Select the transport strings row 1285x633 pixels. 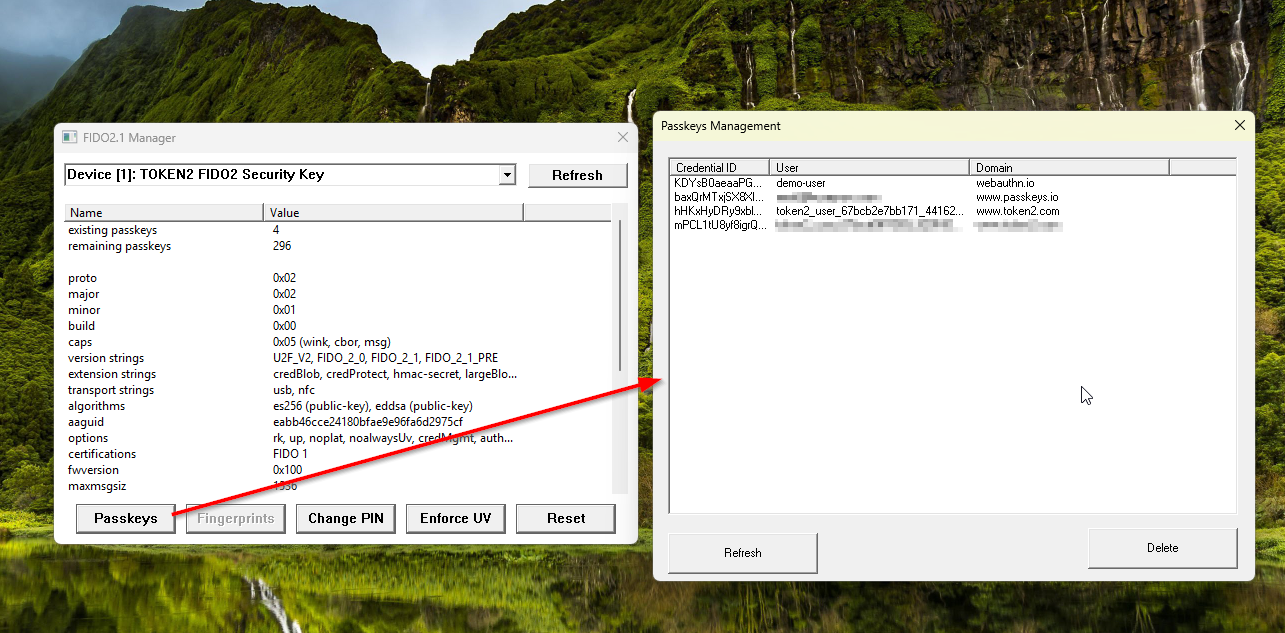[x=338, y=390]
